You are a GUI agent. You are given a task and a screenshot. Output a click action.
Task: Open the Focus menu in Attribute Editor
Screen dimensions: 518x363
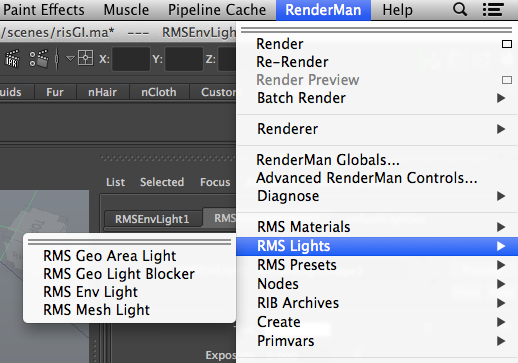coord(215,182)
